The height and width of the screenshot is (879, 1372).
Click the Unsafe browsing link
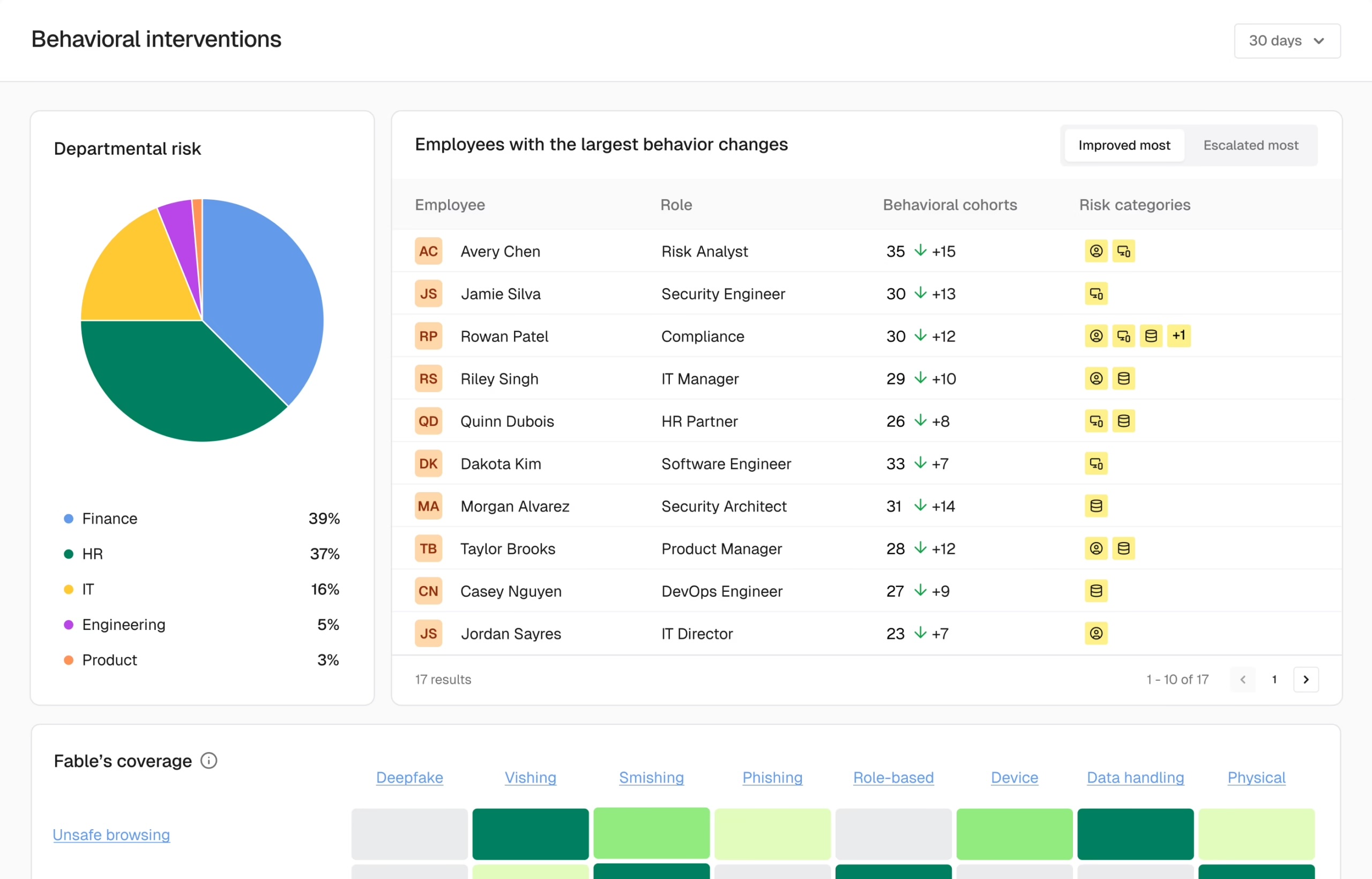tap(111, 835)
